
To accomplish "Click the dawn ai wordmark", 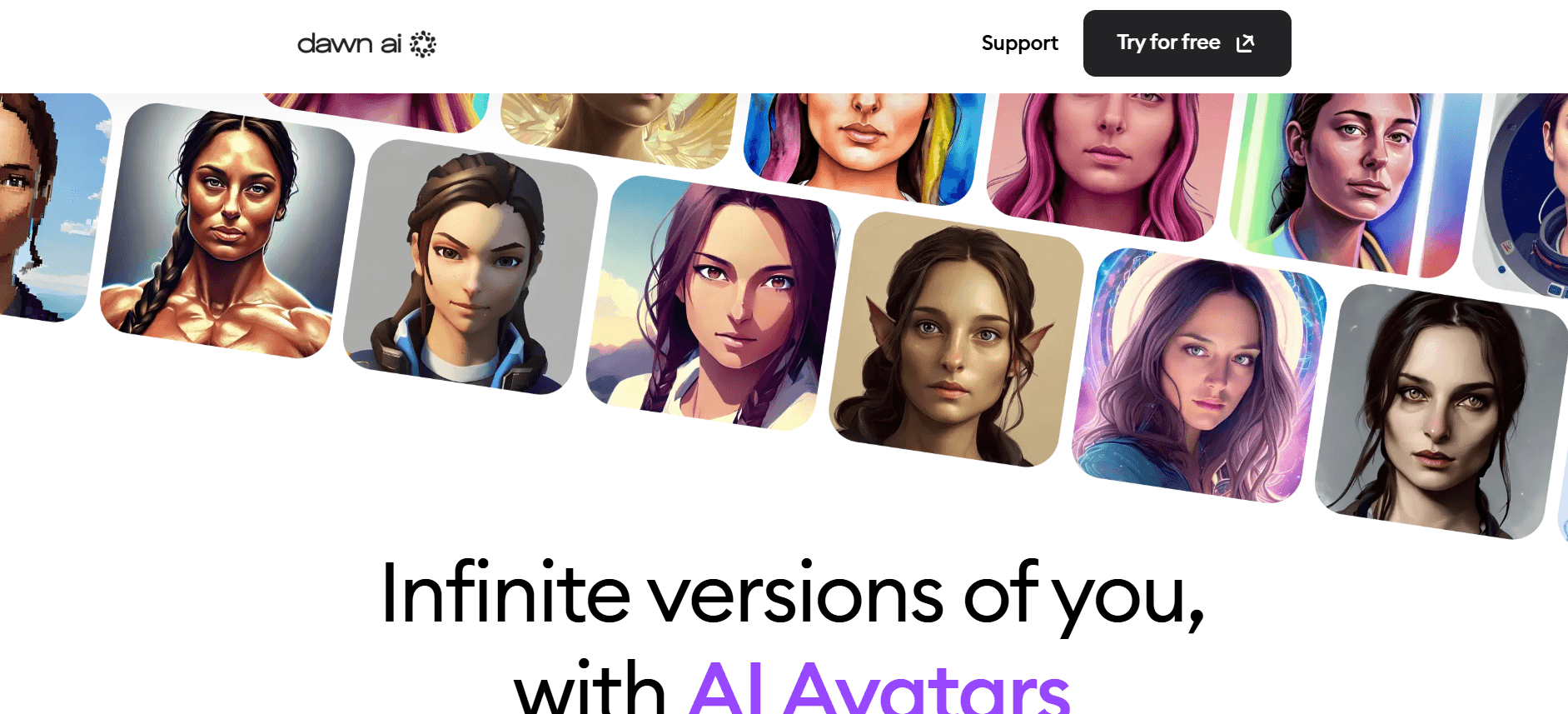I will pyautogui.click(x=350, y=43).
